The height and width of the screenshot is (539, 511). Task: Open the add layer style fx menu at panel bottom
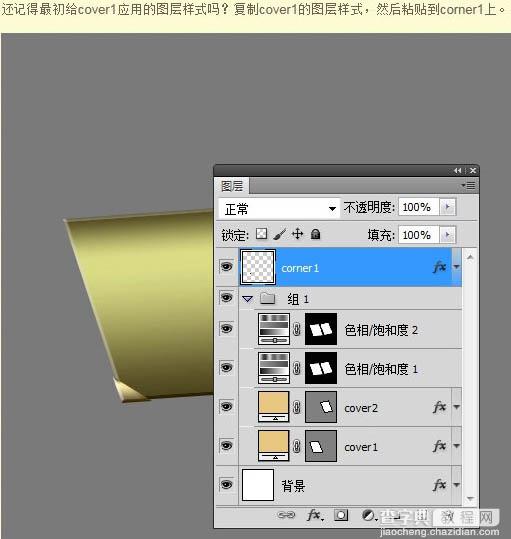coord(314,515)
